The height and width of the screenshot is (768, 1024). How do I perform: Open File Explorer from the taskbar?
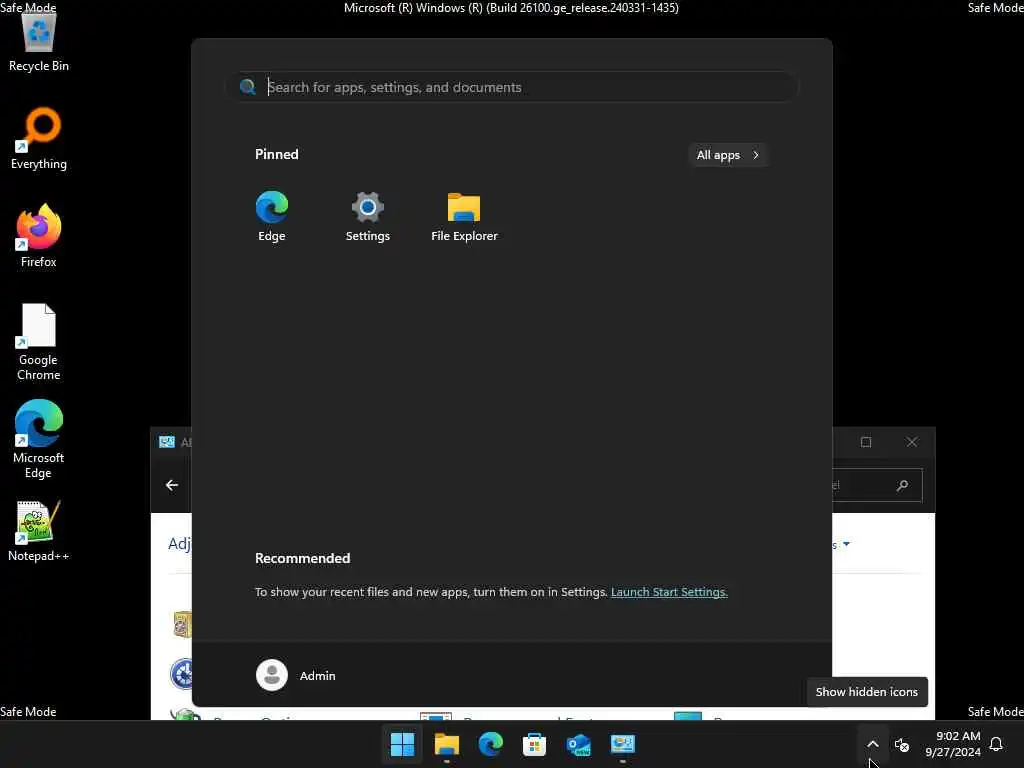pos(447,744)
